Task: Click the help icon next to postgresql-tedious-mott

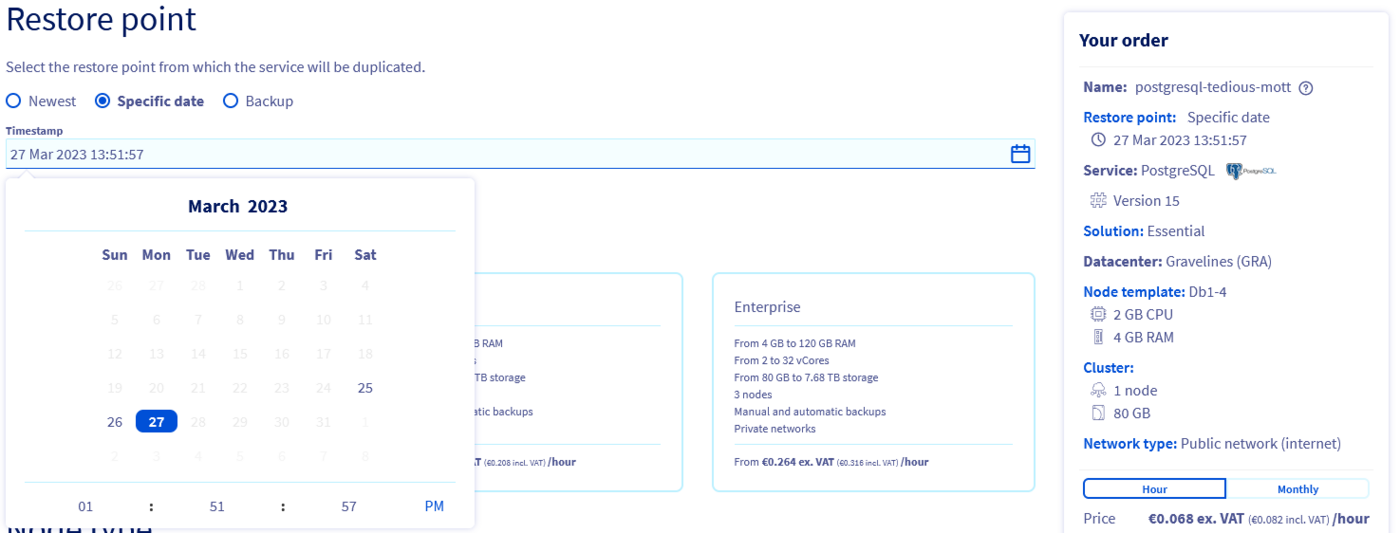Action: [x=1305, y=88]
